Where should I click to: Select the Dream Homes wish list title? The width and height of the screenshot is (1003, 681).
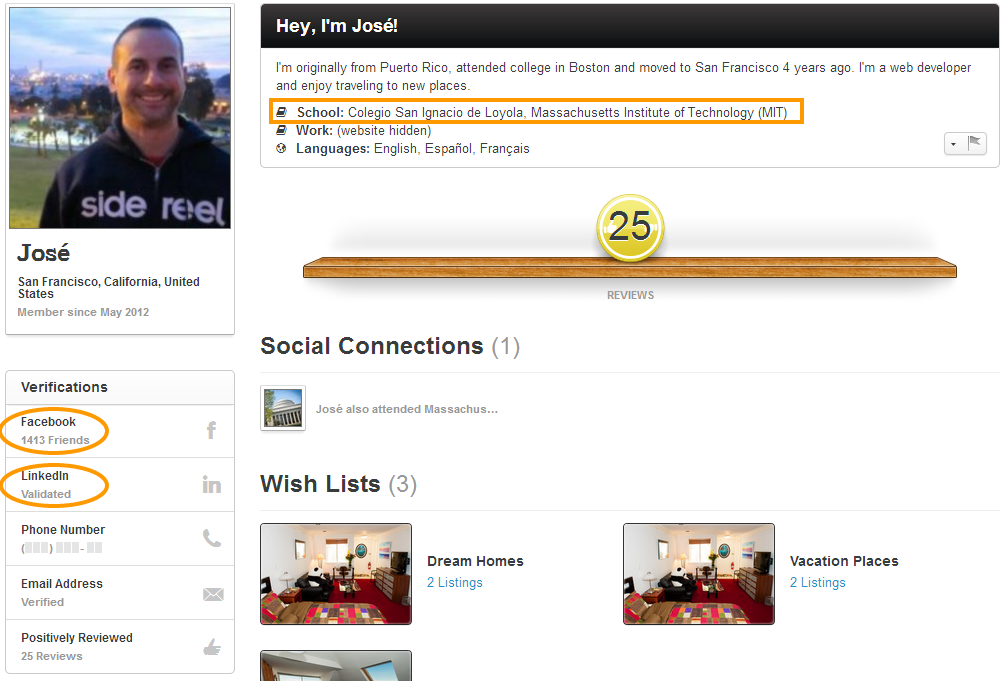point(475,561)
